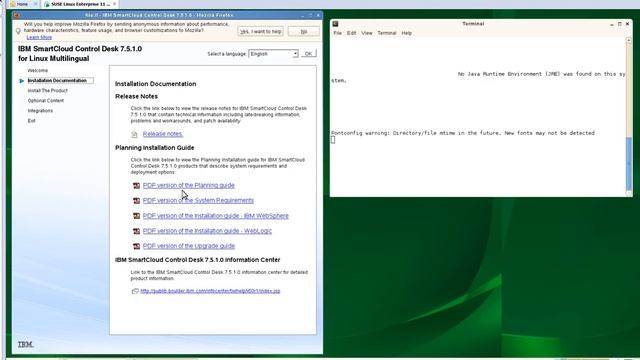
Task: Close the Terminal window
Action: pos(627,24)
